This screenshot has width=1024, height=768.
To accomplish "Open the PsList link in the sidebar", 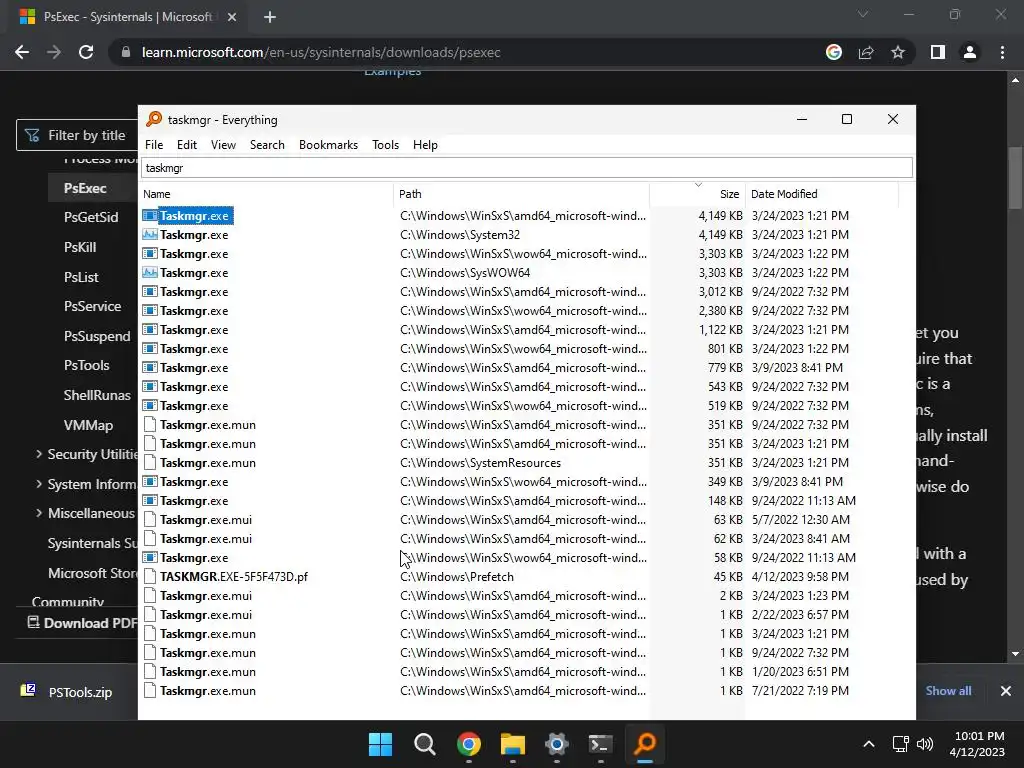I will coord(81,277).
